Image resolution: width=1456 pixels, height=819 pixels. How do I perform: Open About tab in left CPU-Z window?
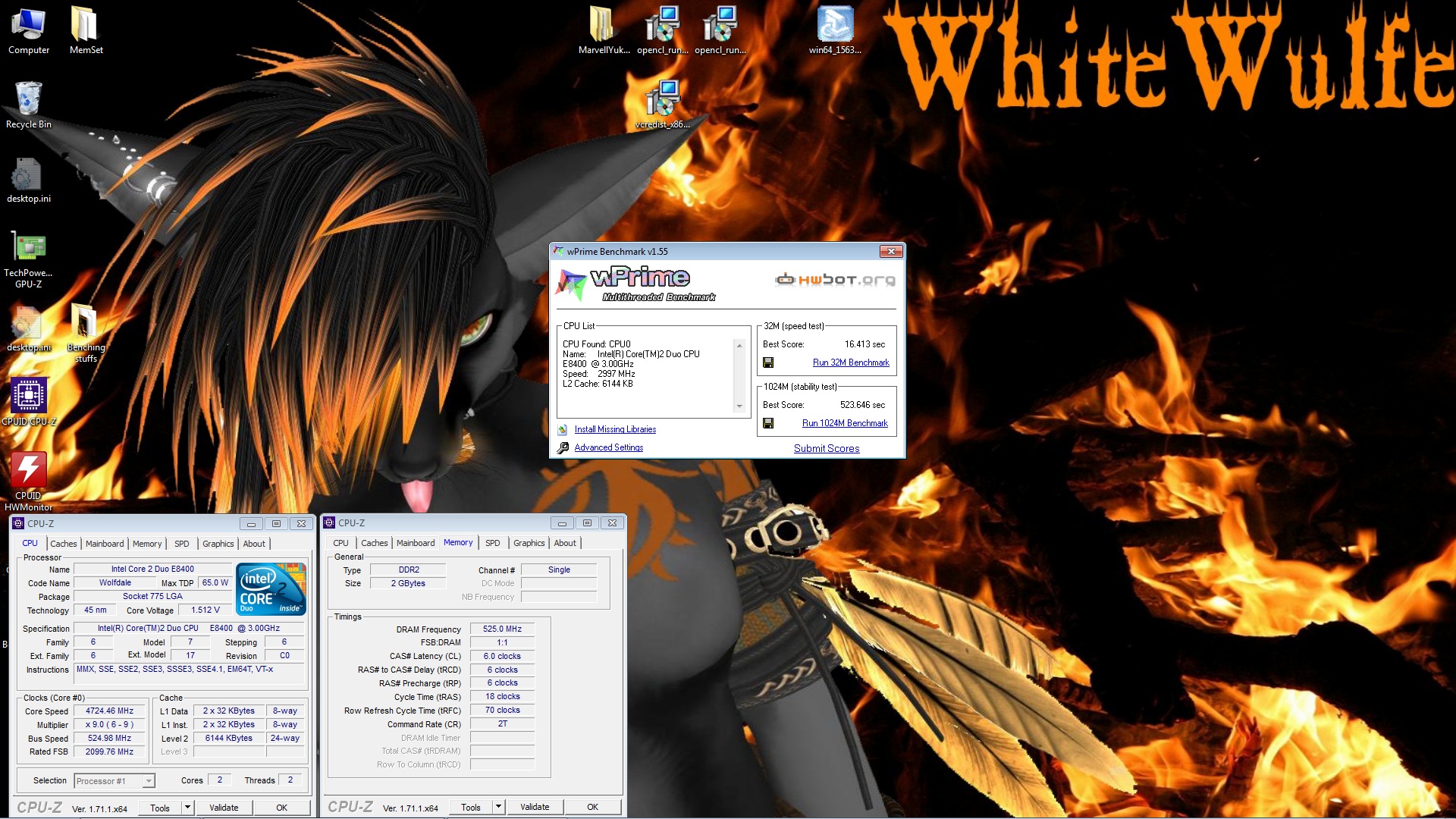[254, 544]
